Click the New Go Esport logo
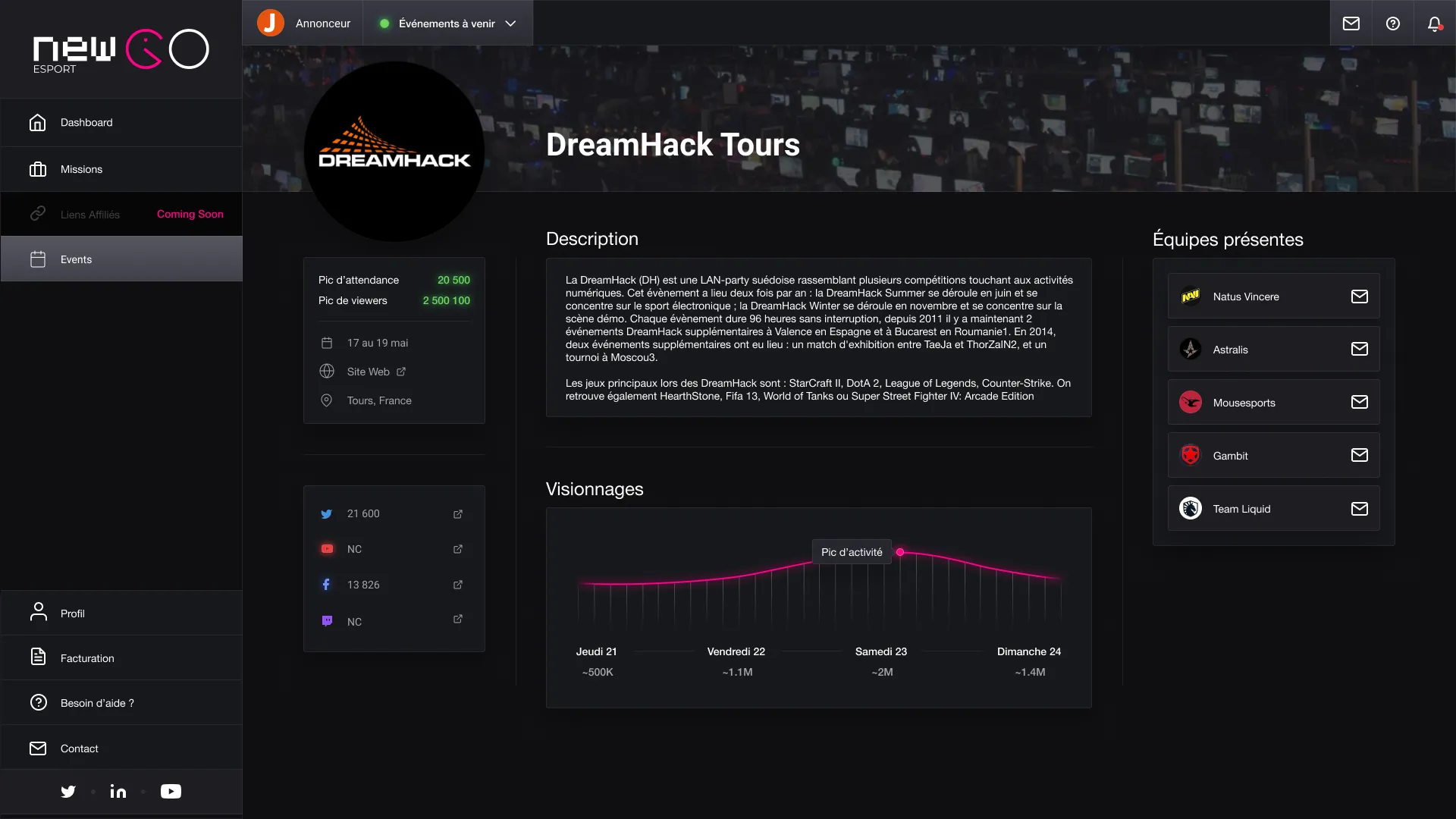 [x=121, y=51]
